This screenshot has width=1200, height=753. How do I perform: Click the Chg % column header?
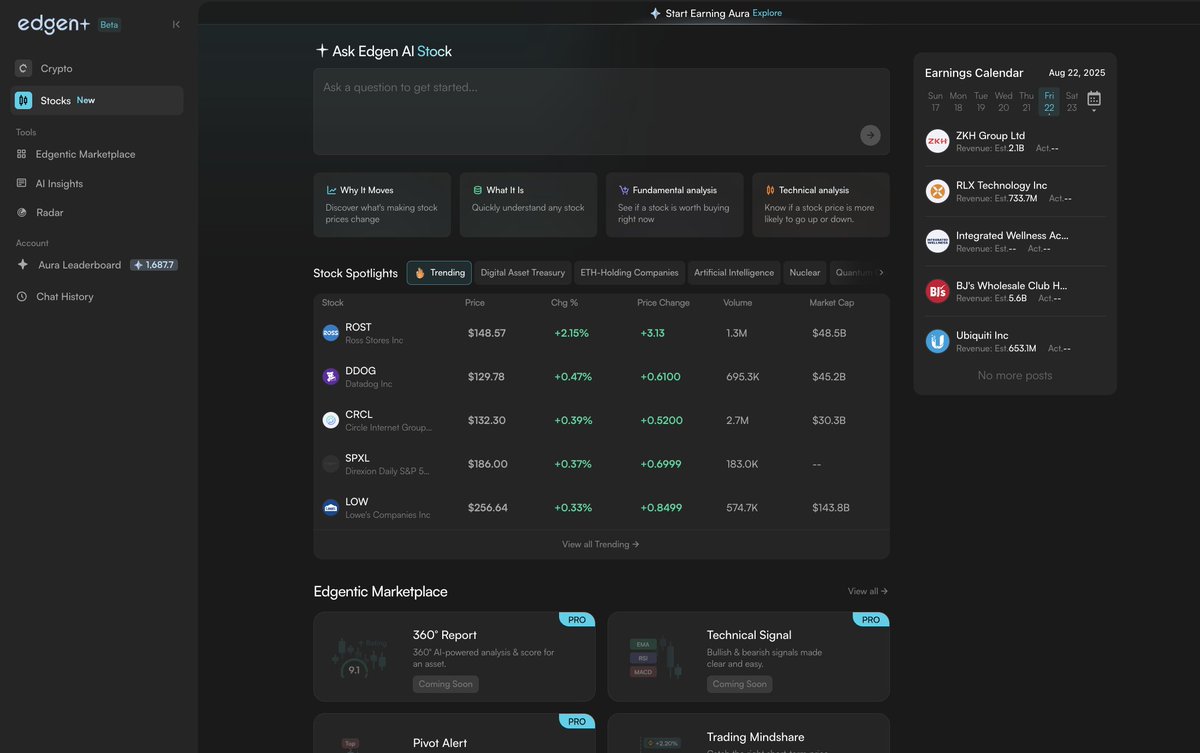point(564,302)
